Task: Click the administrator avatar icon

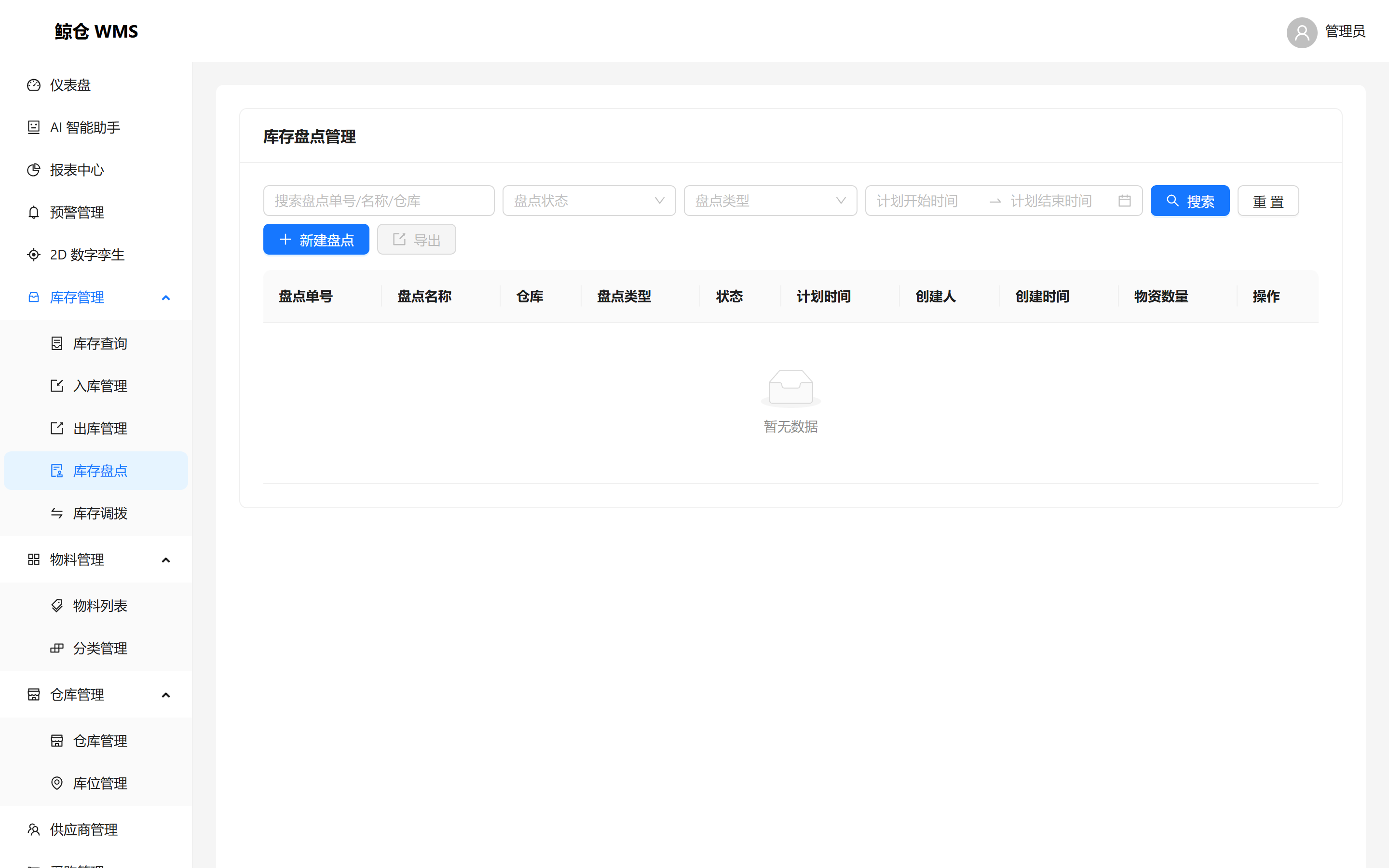Action: (x=1302, y=32)
